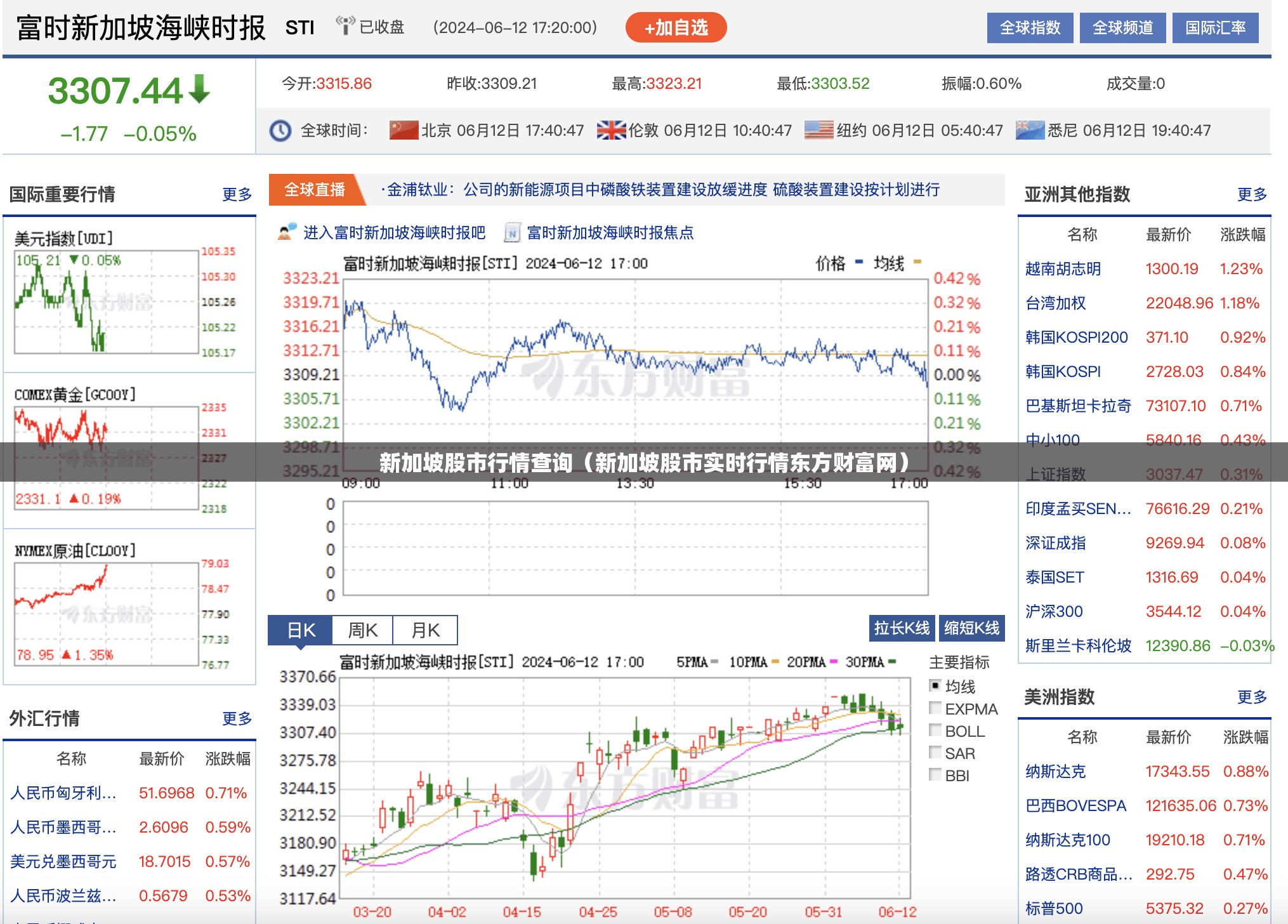This screenshot has width=1288, height=924.
Task: Switch to the 周K tab
Action: [362, 630]
